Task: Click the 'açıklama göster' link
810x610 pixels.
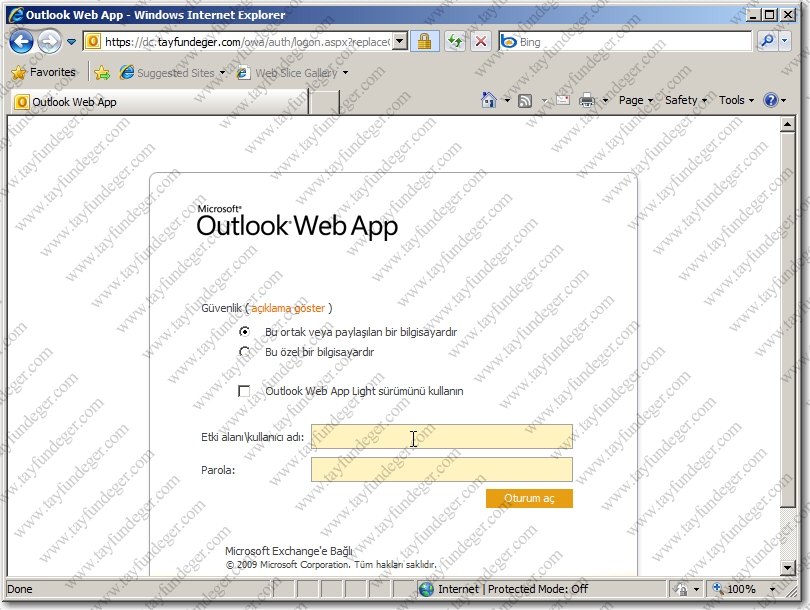Action: (x=288, y=308)
